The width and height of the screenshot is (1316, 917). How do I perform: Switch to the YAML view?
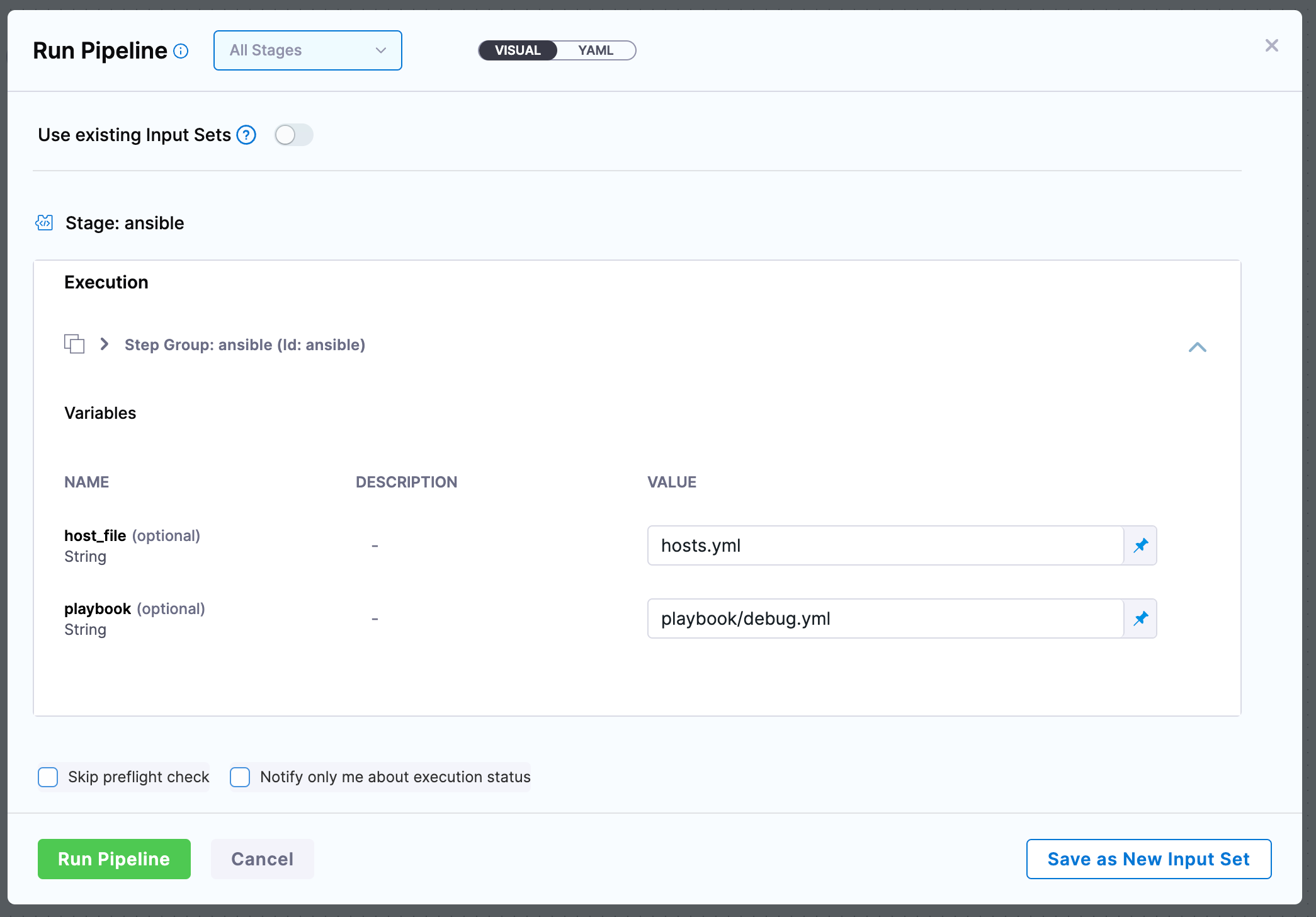(595, 50)
